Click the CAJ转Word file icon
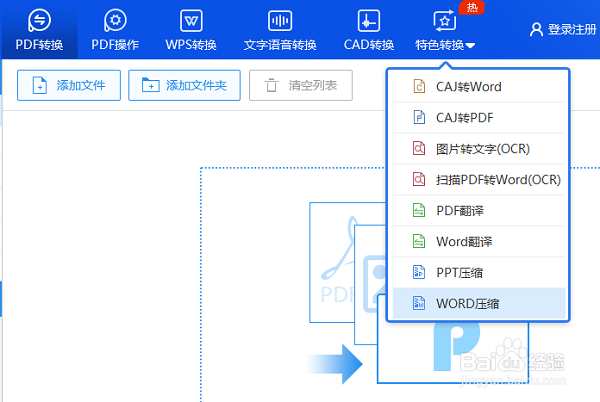Image resolution: width=600 pixels, height=402 pixels. [x=419, y=86]
